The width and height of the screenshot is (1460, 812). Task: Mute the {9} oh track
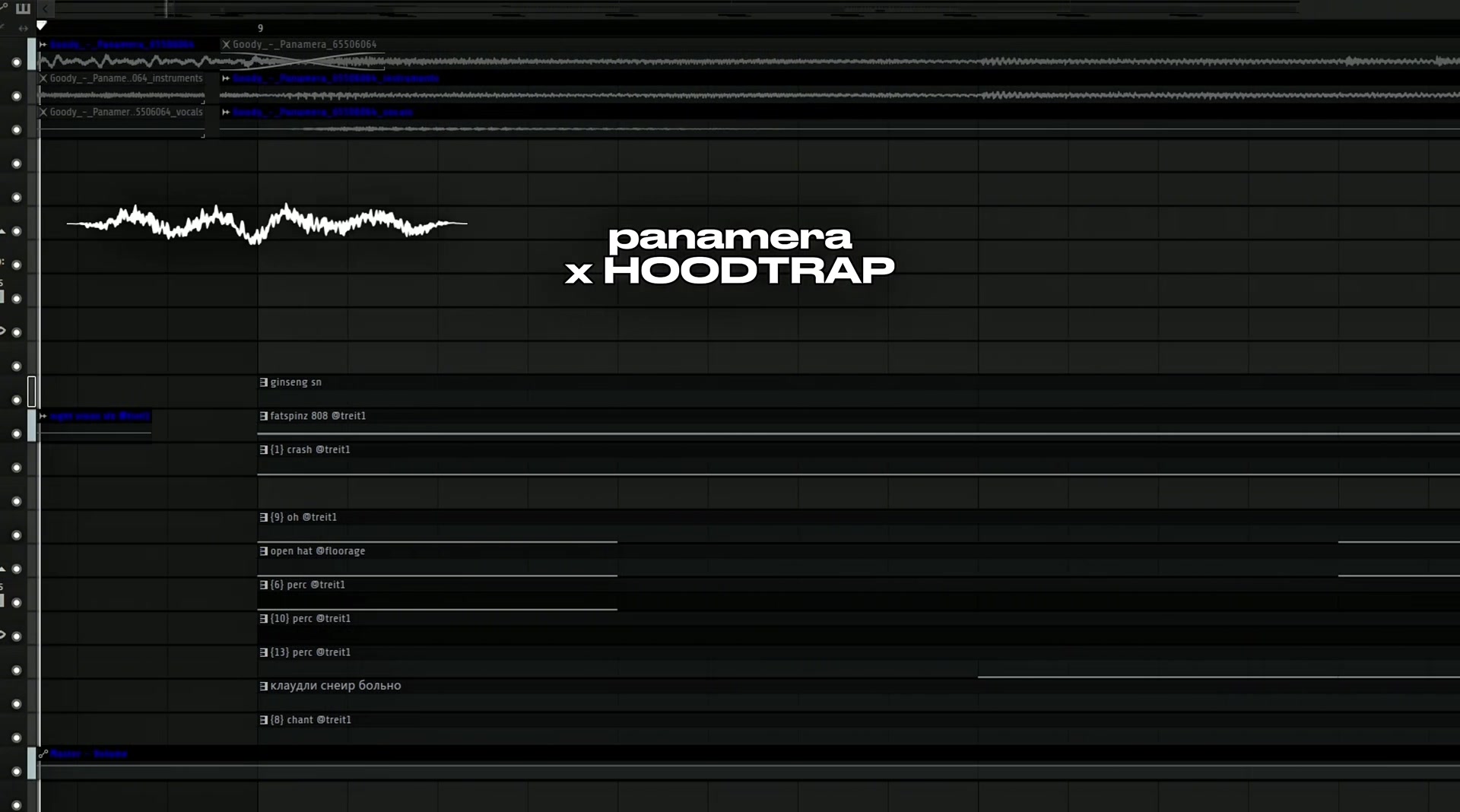[x=17, y=535]
